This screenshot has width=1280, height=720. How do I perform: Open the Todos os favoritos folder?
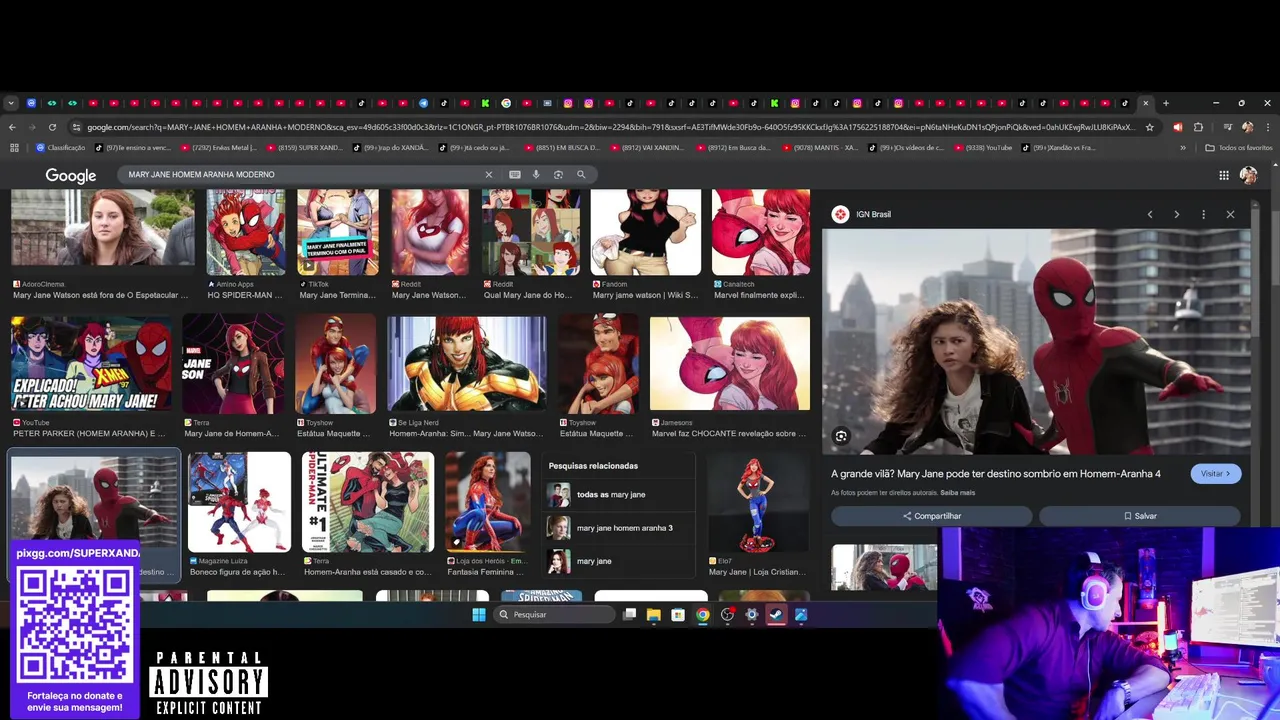pos(1239,148)
